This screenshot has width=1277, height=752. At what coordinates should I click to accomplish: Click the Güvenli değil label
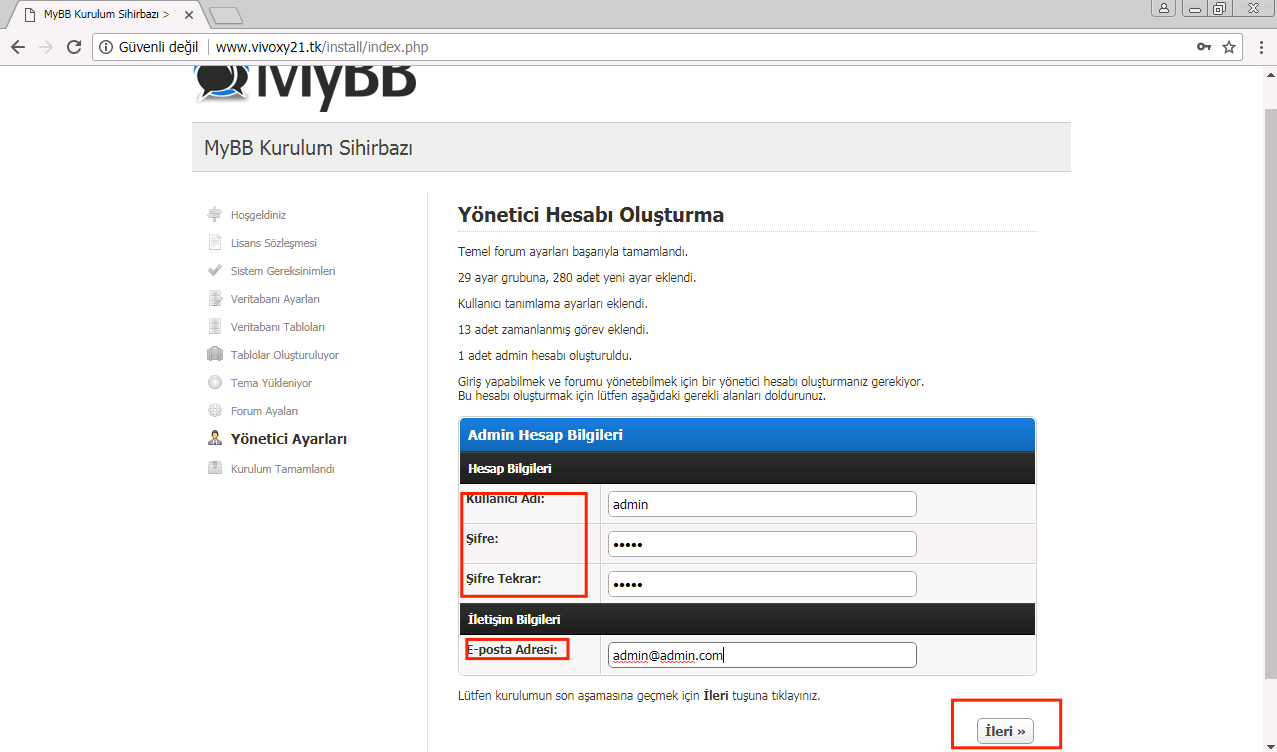pyautogui.click(x=158, y=47)
